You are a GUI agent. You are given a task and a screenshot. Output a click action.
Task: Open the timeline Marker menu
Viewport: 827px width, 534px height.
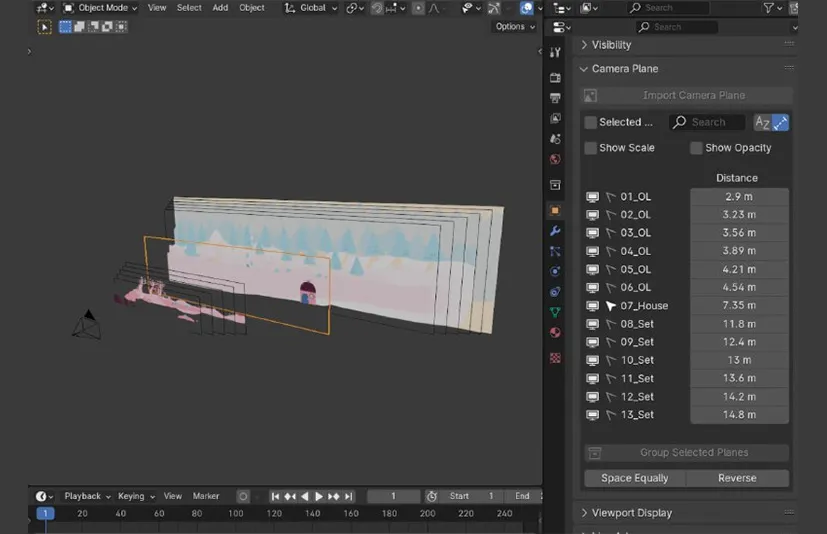coord(206,497)
